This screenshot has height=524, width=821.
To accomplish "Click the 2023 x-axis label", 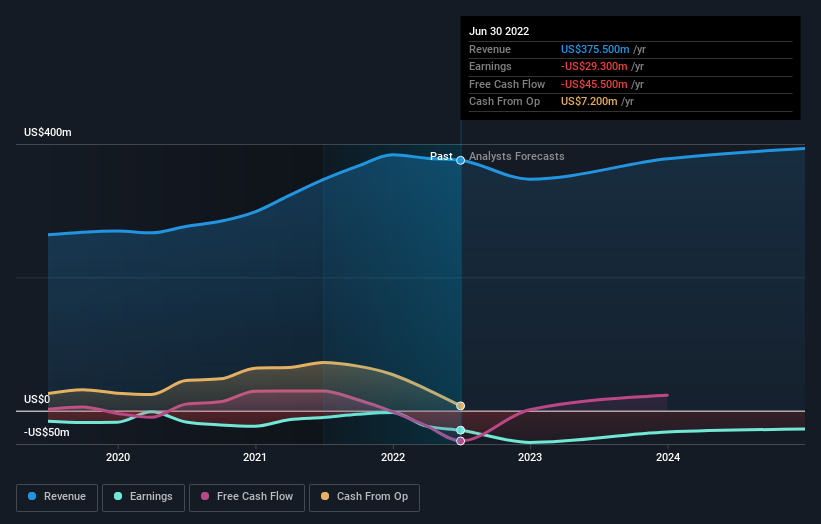I will (x=530, y=458).
